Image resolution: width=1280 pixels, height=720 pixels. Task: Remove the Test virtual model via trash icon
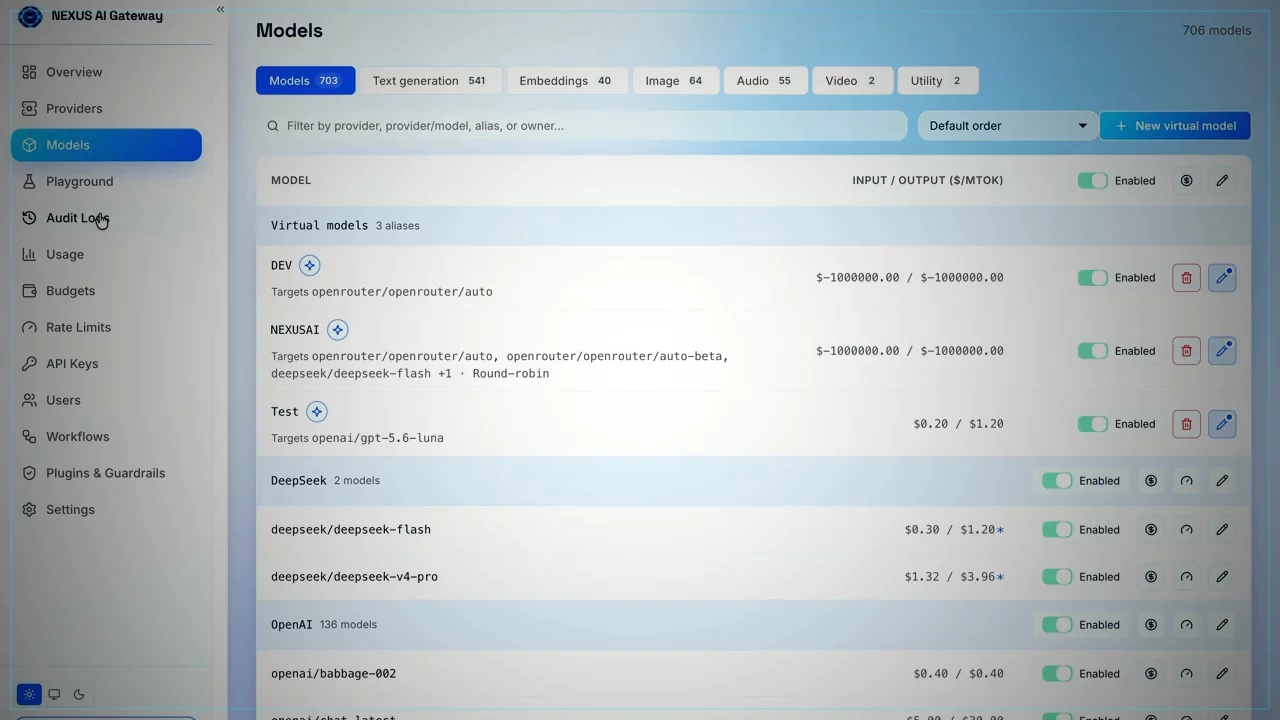[x=1186, y=424]
